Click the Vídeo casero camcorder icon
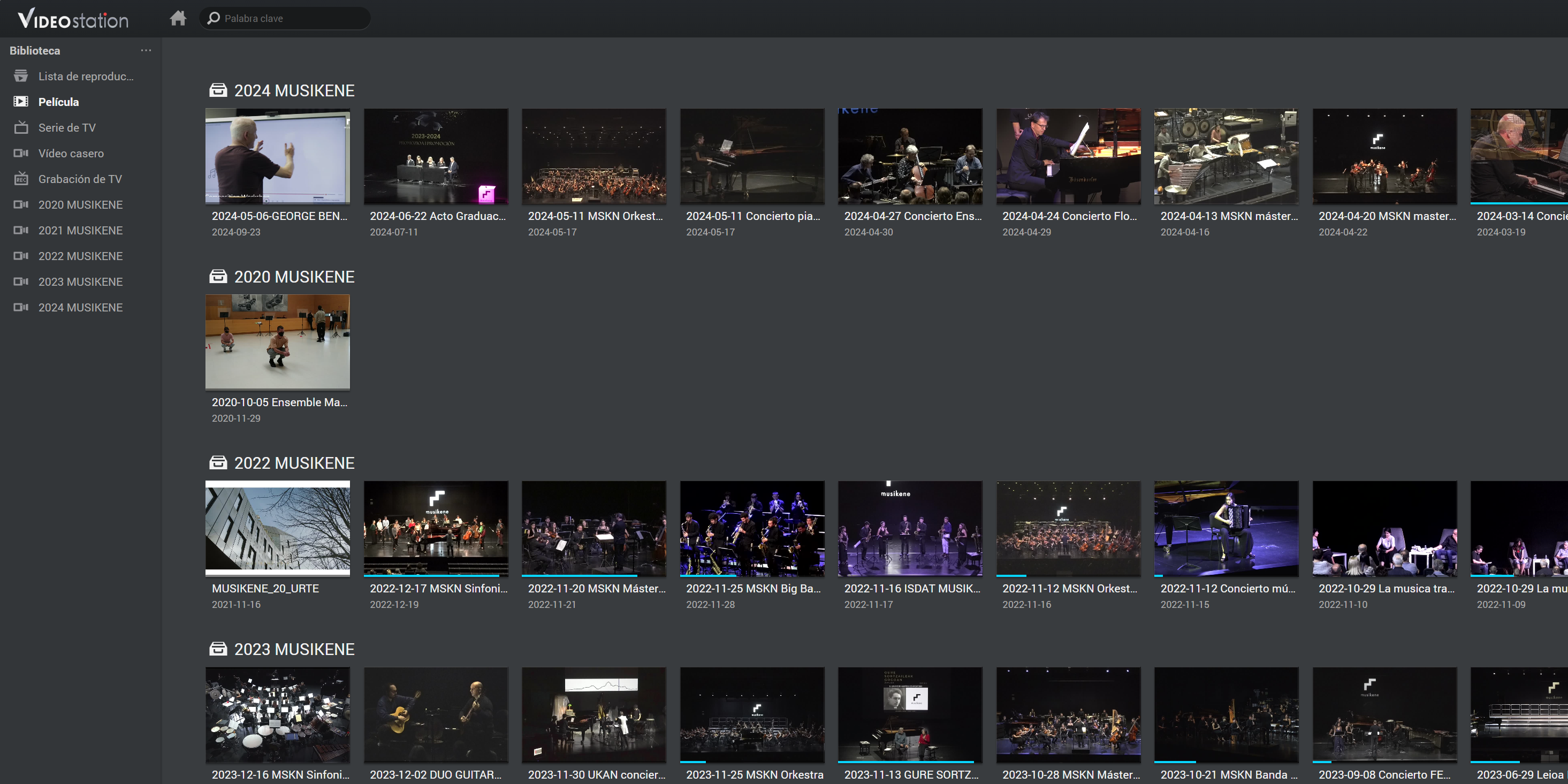 tap(21, 154)
